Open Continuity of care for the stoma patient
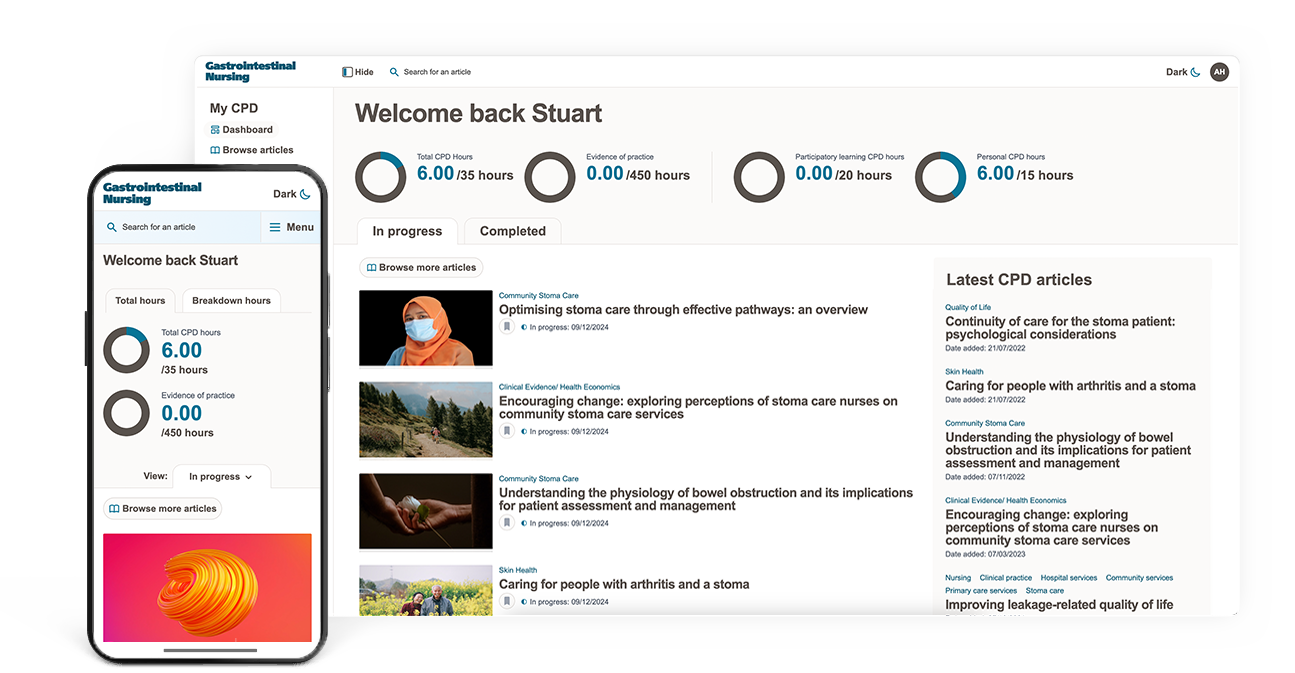The height and width of the screenshot is (673, 1295). [x=1060, y=328]
